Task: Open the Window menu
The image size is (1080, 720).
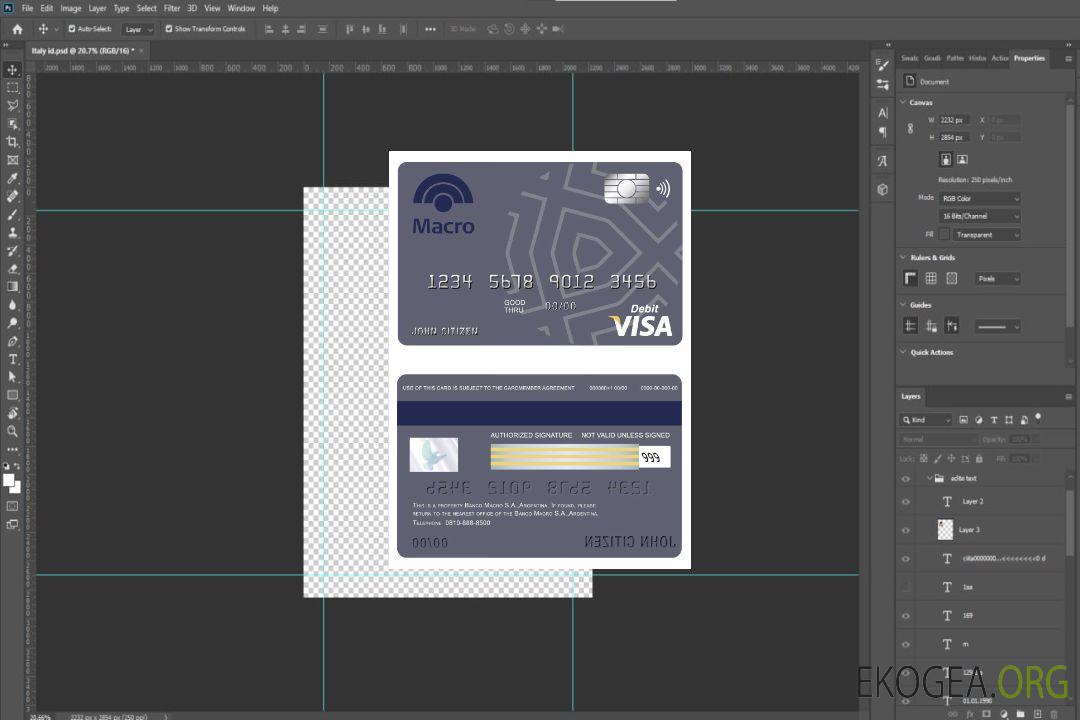Action: (241, 8)
